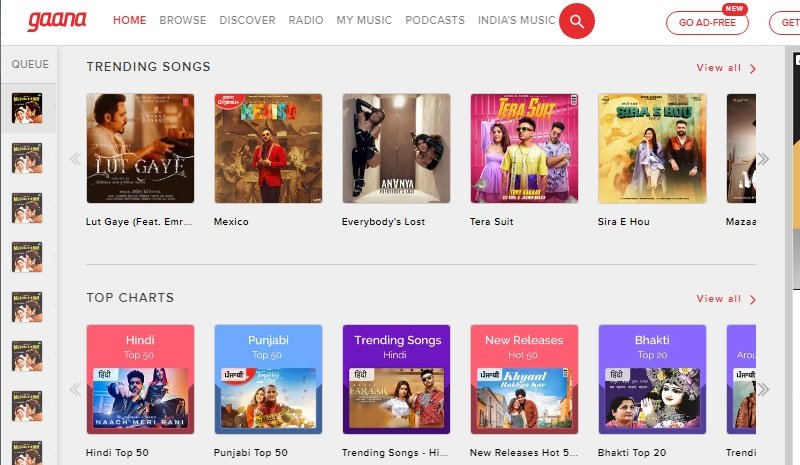This screenshot has width=800, height=465.
Task: Open the Hindi Top 50 chart card
Action: pos(140,379)
